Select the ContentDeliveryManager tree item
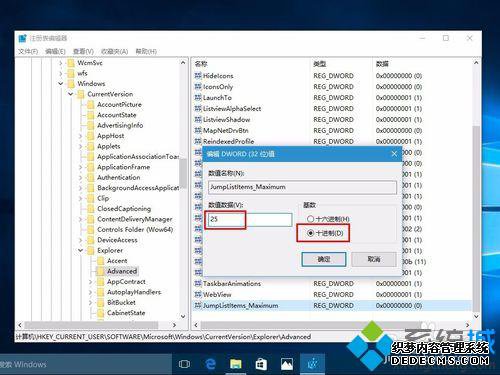Screen dimensions: 500x375 [135, 219]
